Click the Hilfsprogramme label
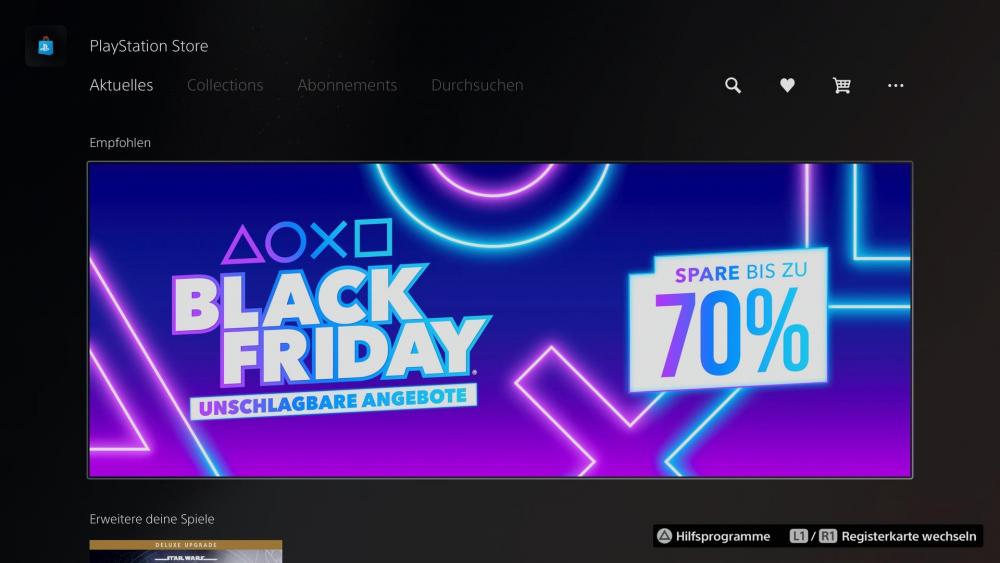Screen dimensions: 1000x563 (x=723, y=536)
